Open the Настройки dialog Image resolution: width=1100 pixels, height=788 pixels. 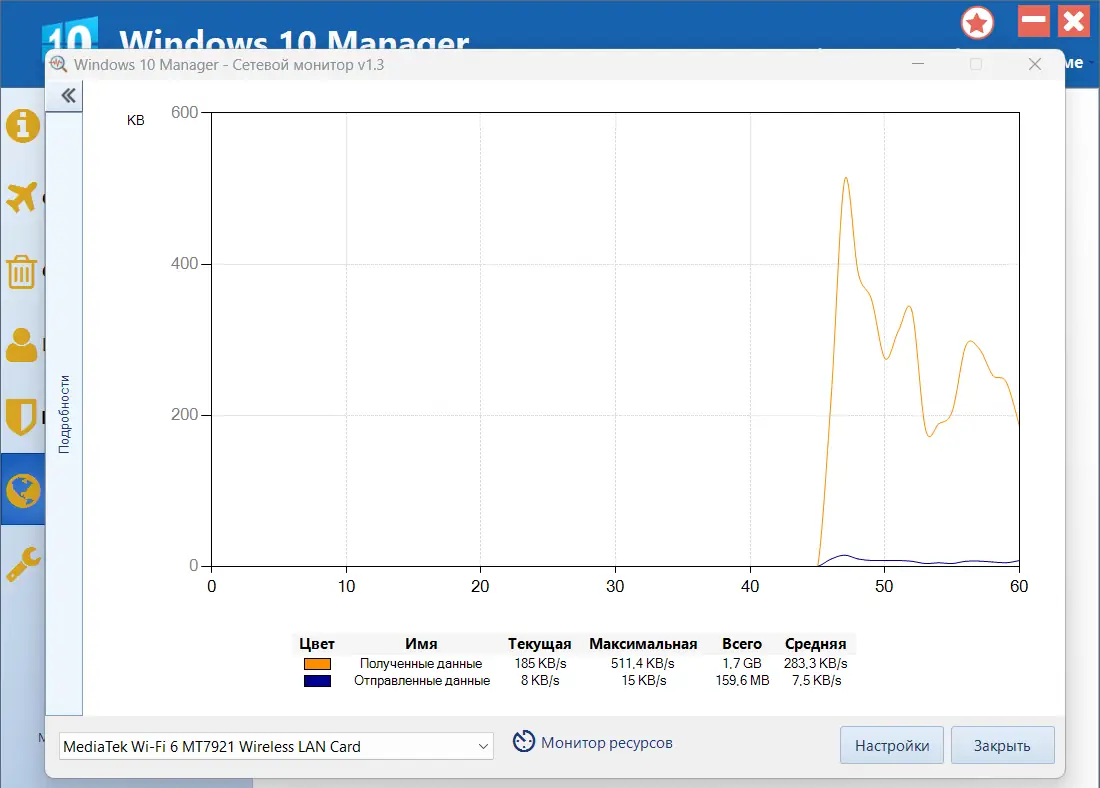(x=891, y=744)
